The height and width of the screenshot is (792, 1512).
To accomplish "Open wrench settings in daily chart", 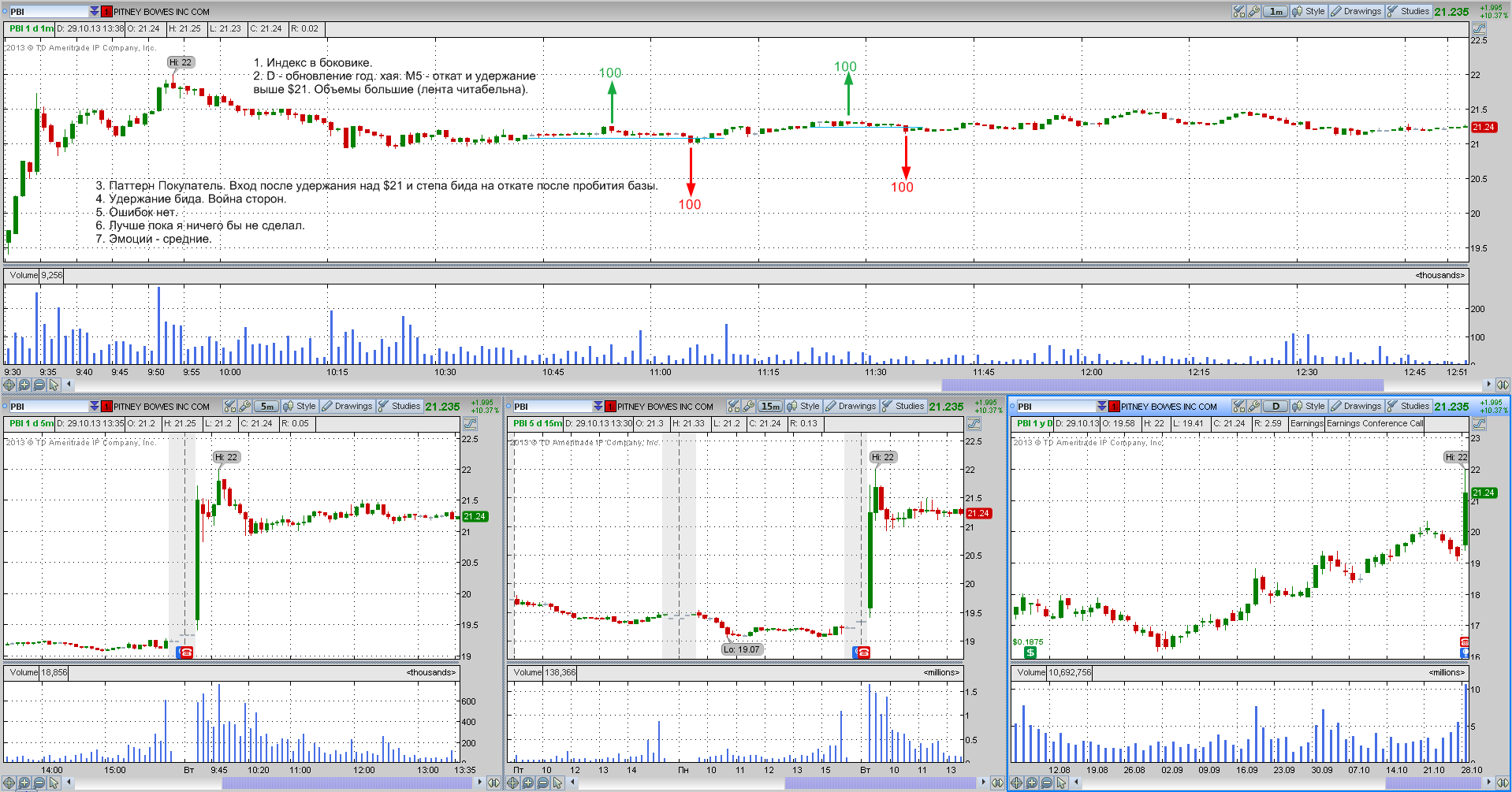I will tap(1253, 406).
